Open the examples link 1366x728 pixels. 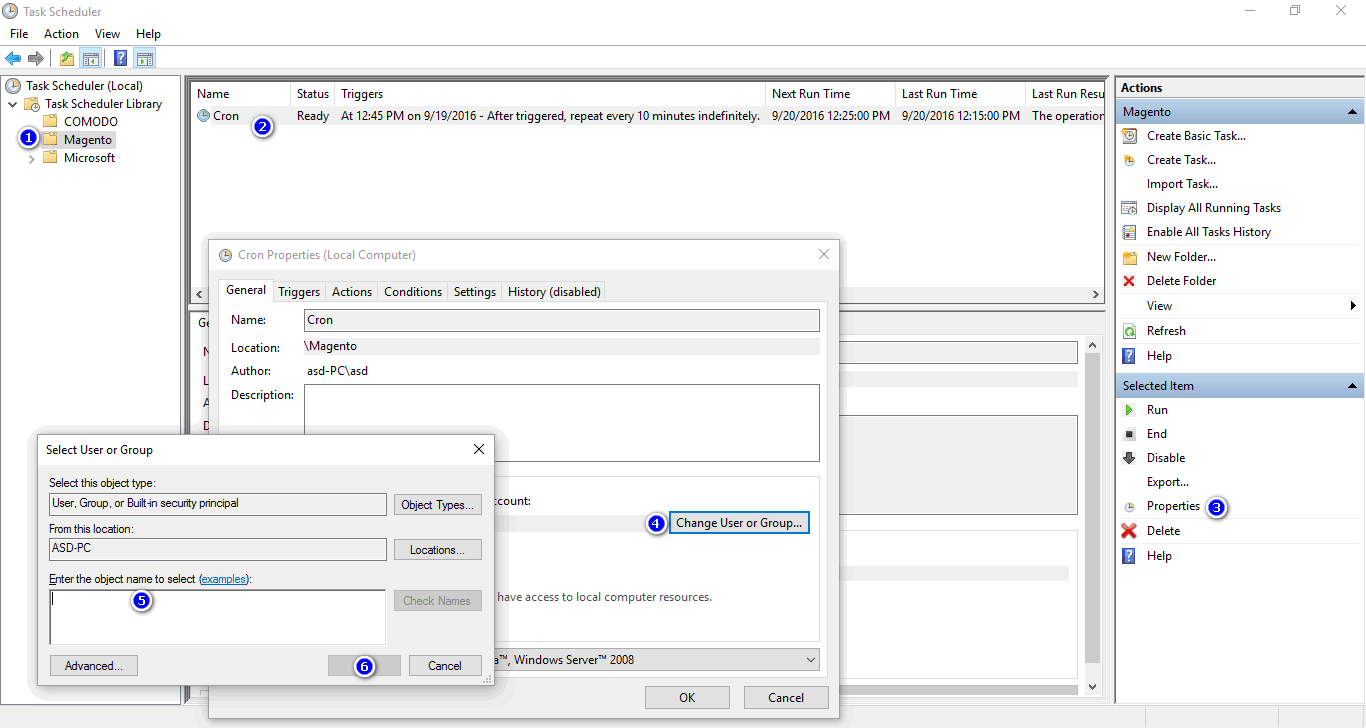223,578
